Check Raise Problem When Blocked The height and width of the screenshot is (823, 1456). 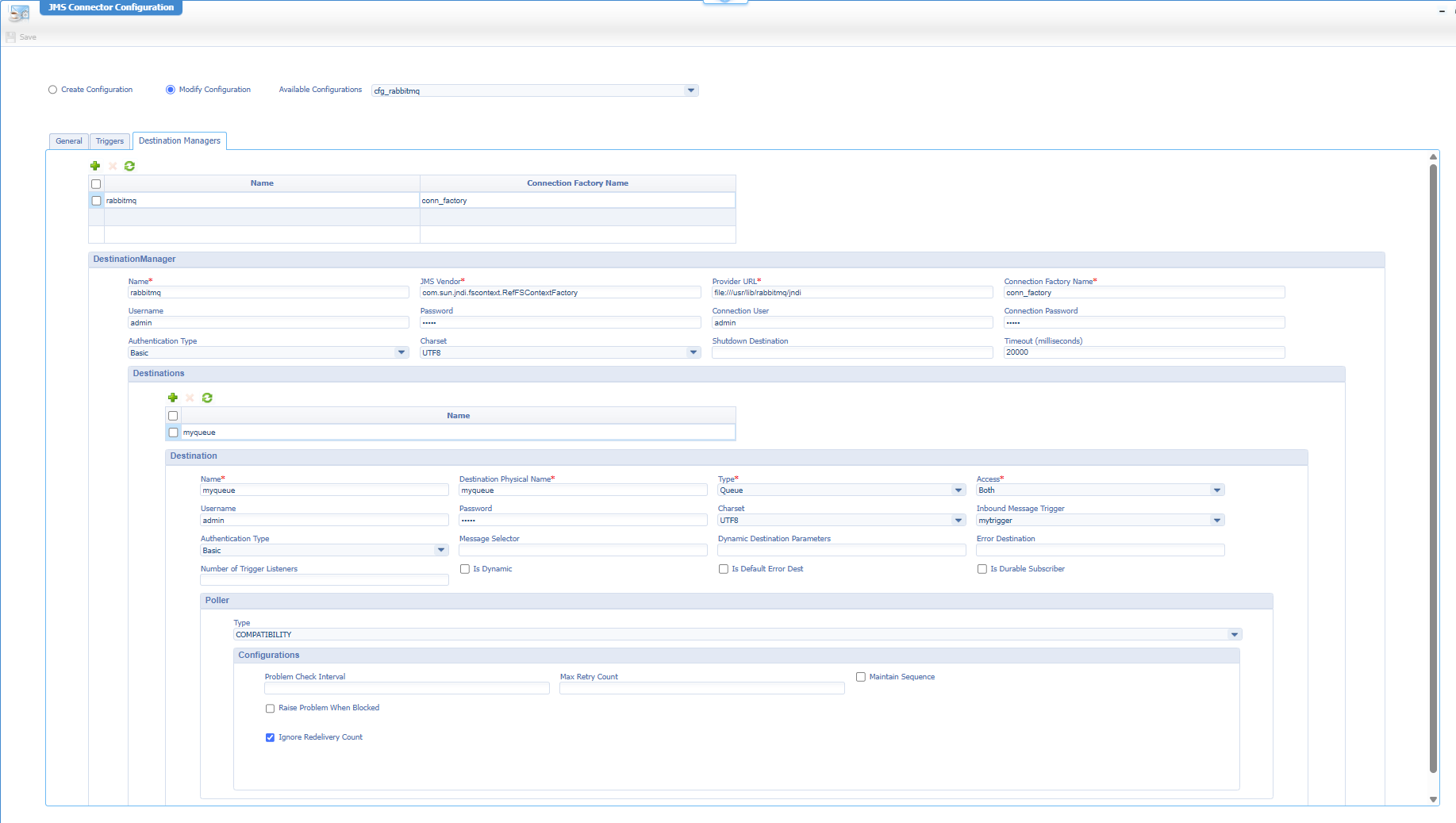(270, 708)
